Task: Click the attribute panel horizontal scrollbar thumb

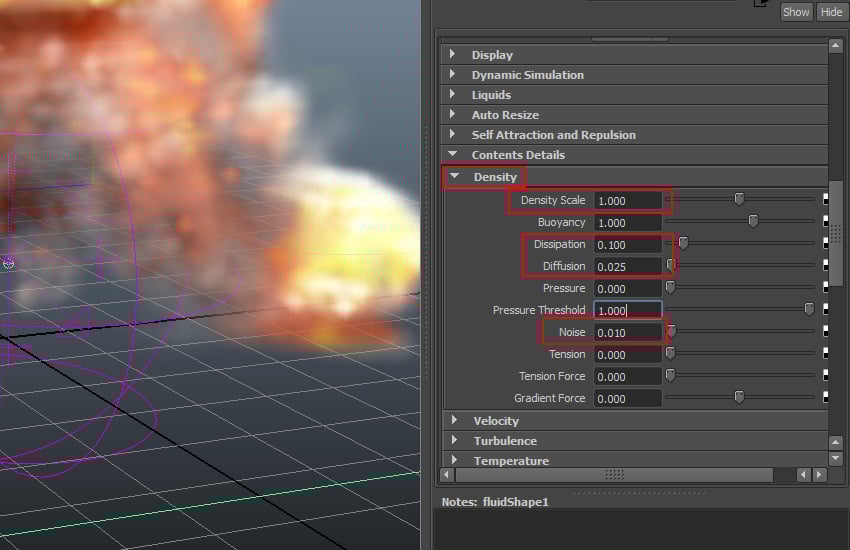Action: [614, 475]
